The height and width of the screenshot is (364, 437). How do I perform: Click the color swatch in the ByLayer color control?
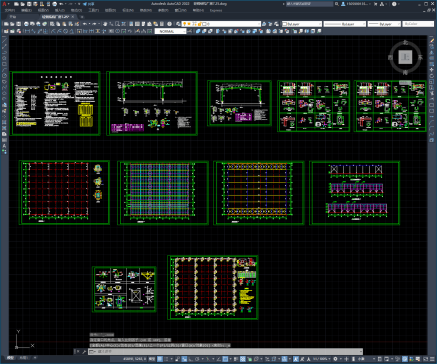pyautogui.click(x=285, y=24)
